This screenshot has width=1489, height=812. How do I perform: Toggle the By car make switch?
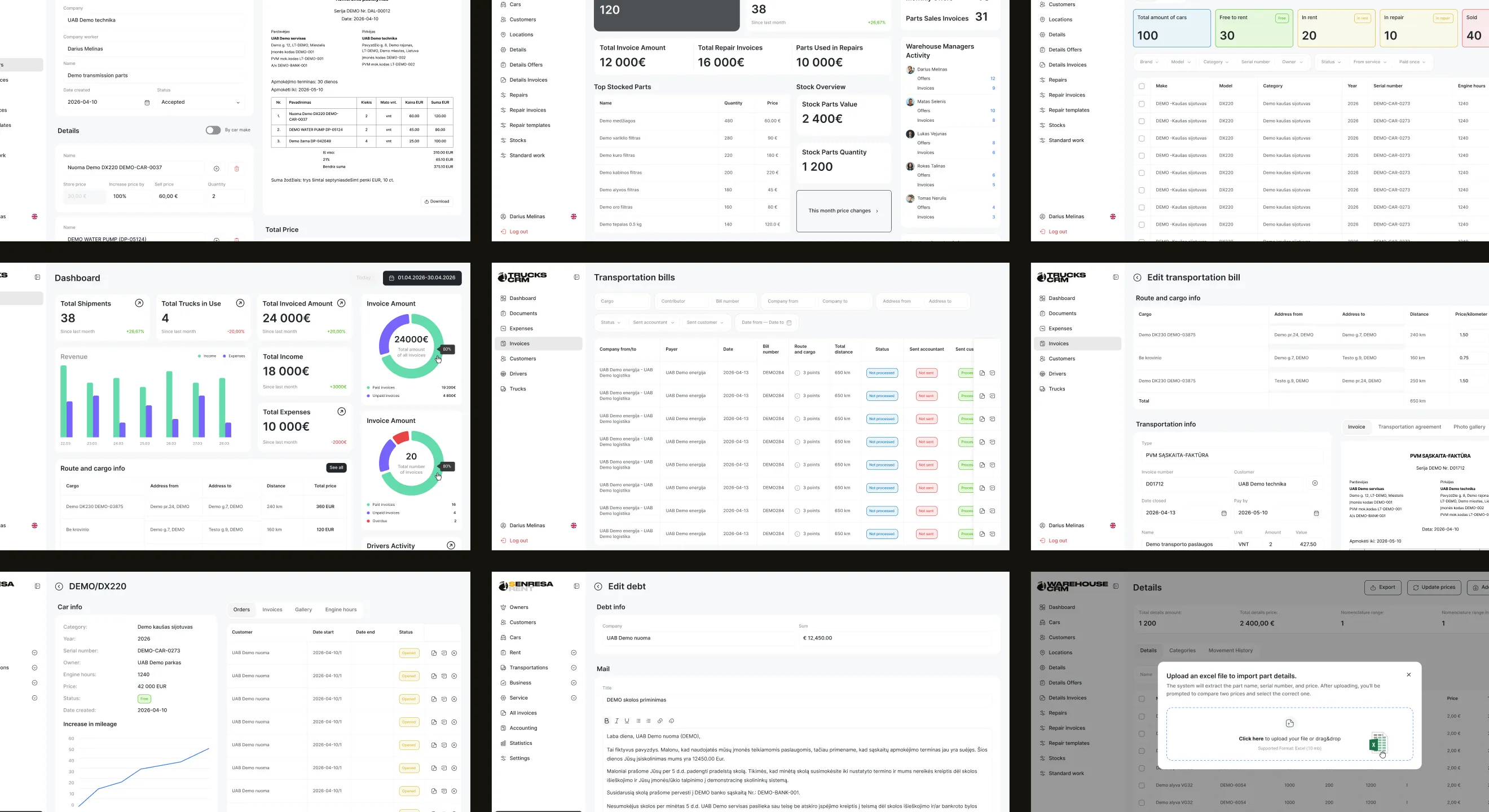click(x=213, y=130)
